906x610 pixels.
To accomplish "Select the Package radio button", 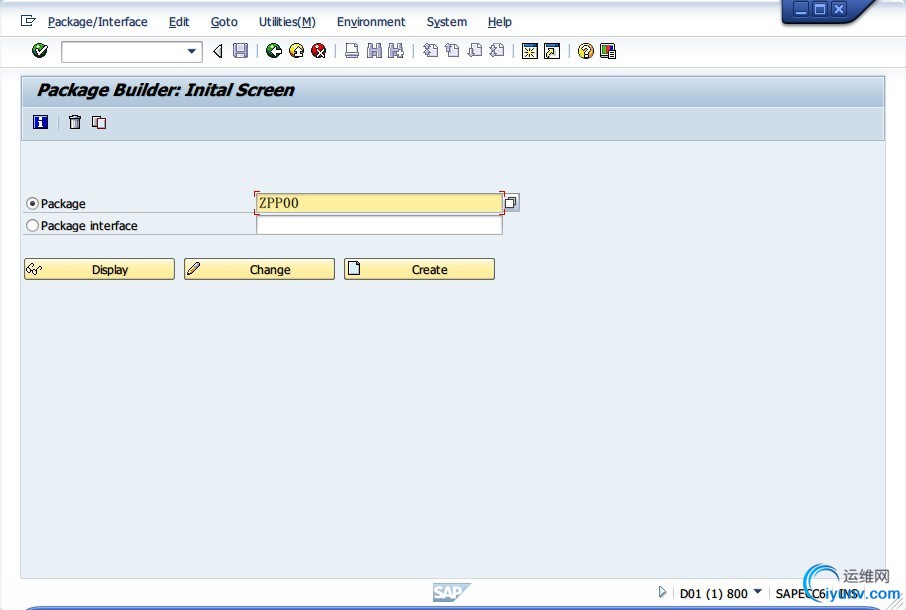I will 32,203.
